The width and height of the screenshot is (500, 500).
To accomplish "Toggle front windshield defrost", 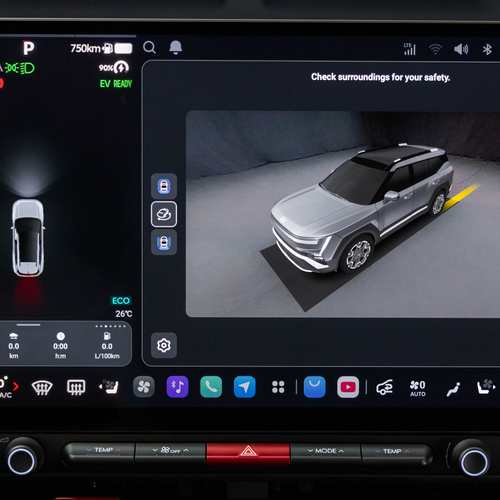I will click(x=42, y=387).
